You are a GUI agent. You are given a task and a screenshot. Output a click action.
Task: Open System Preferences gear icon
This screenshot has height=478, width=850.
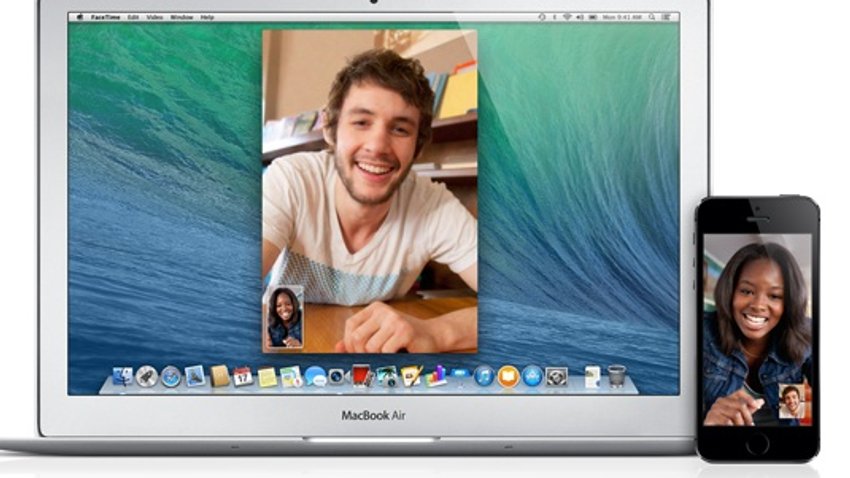tap(556, 377)
